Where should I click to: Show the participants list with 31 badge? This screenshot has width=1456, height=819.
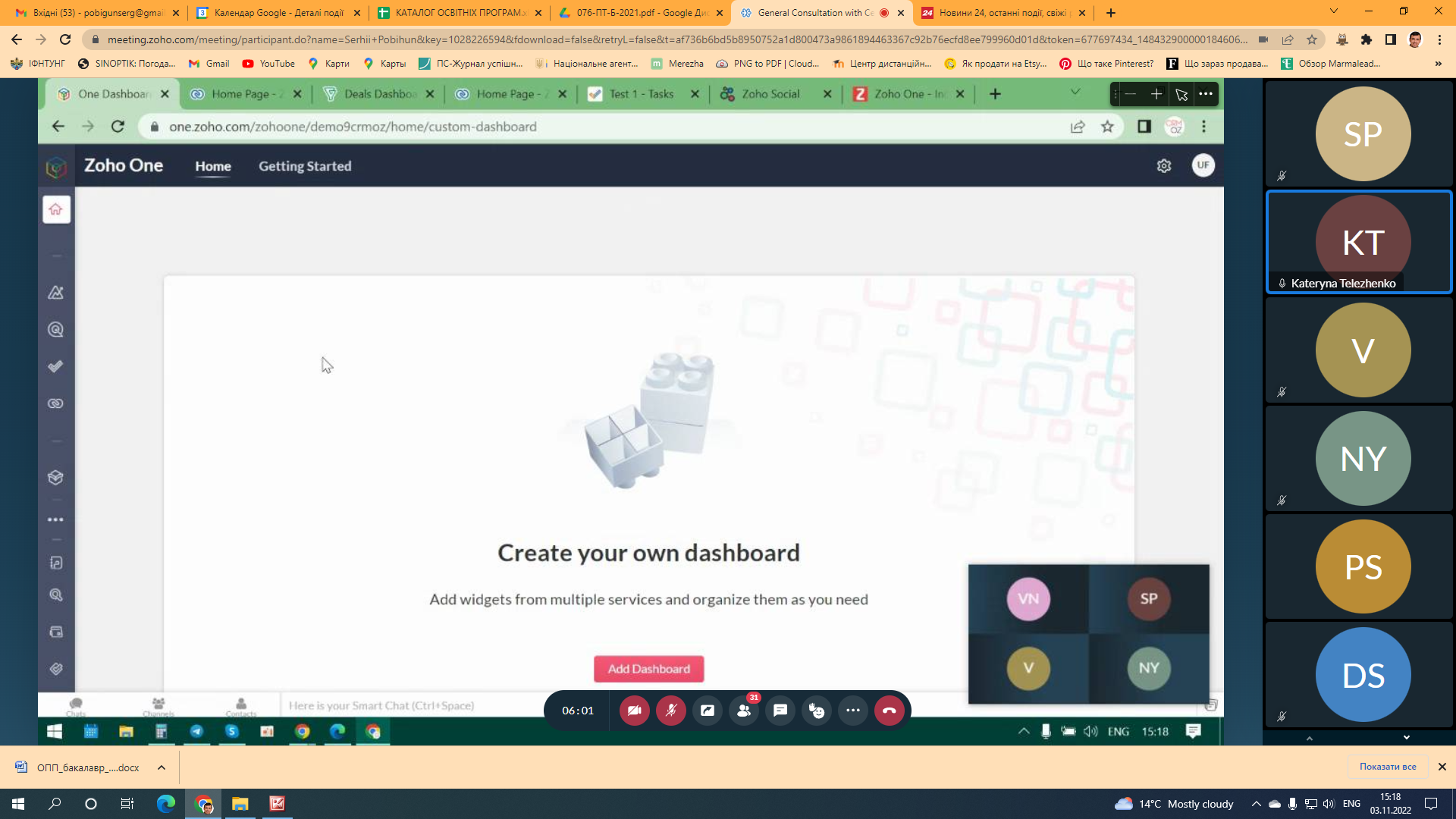tap(743, 711)
